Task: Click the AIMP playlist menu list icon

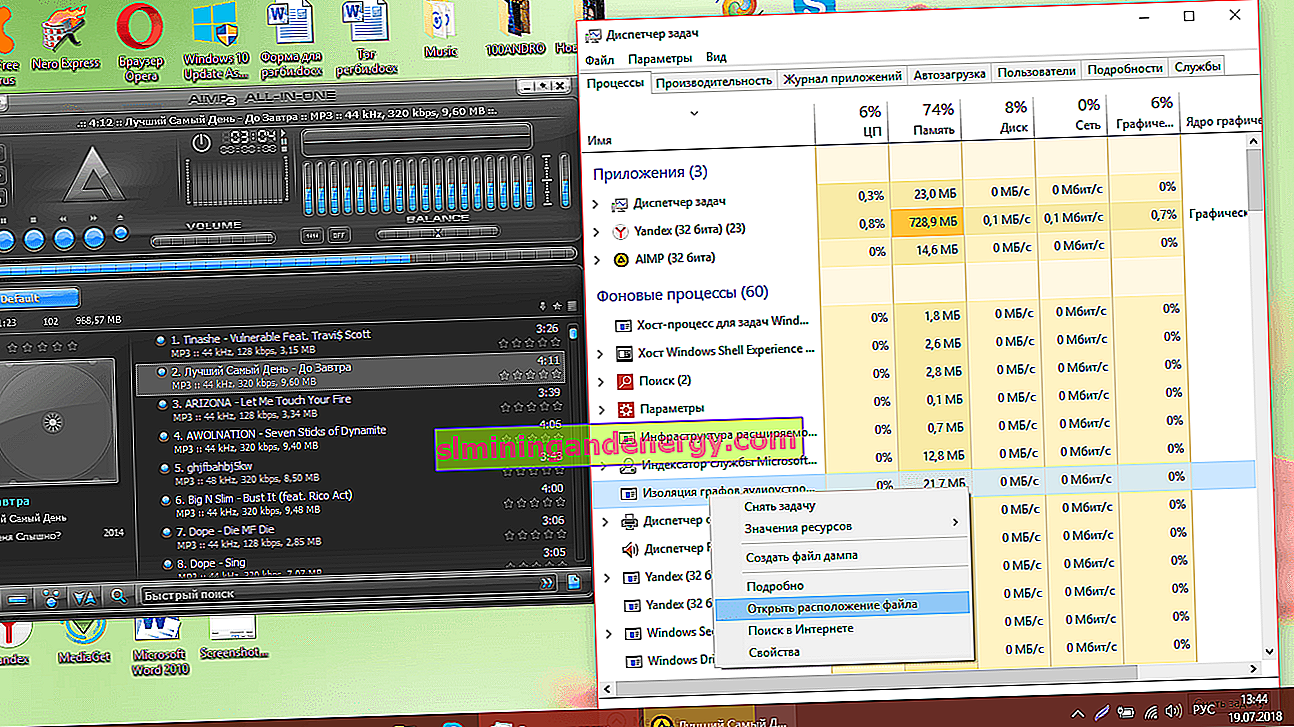Action: click(x=571, y=305)
